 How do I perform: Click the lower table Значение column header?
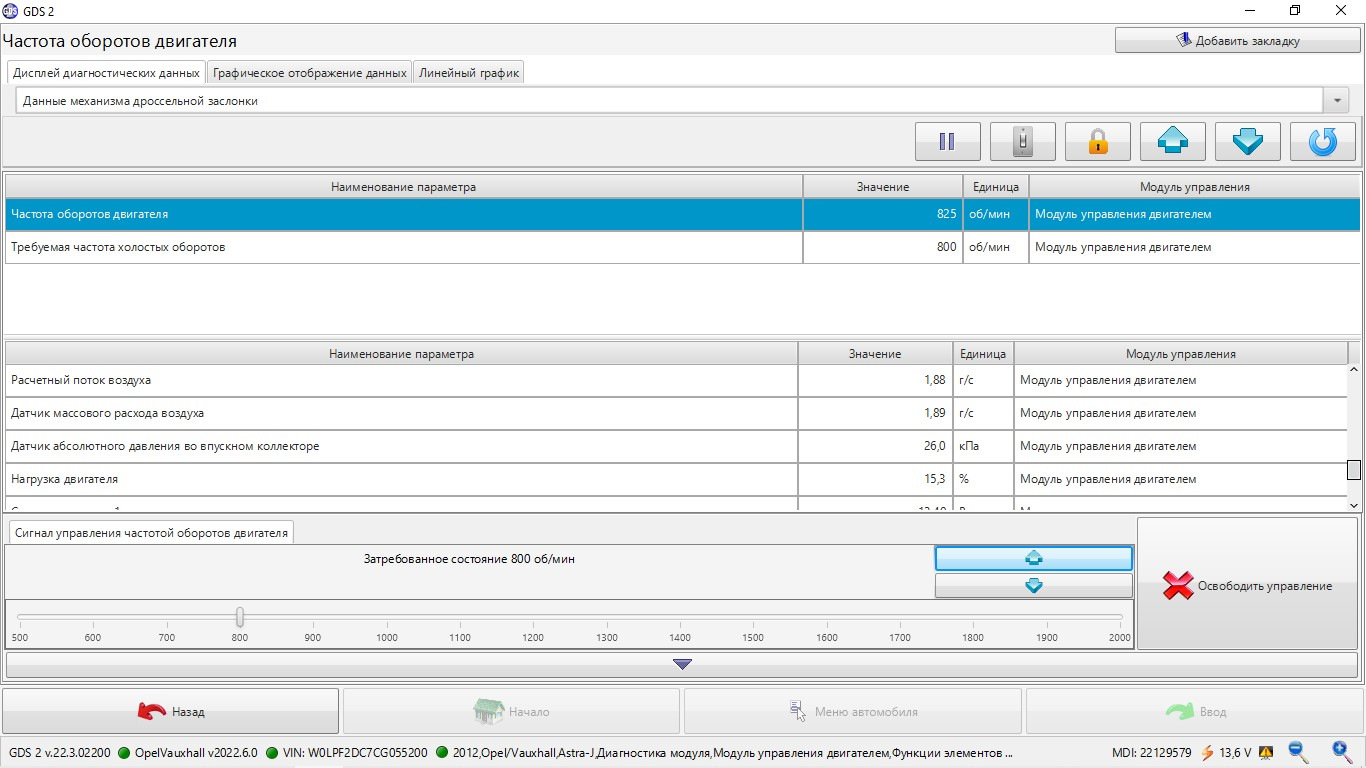(876, 354)
